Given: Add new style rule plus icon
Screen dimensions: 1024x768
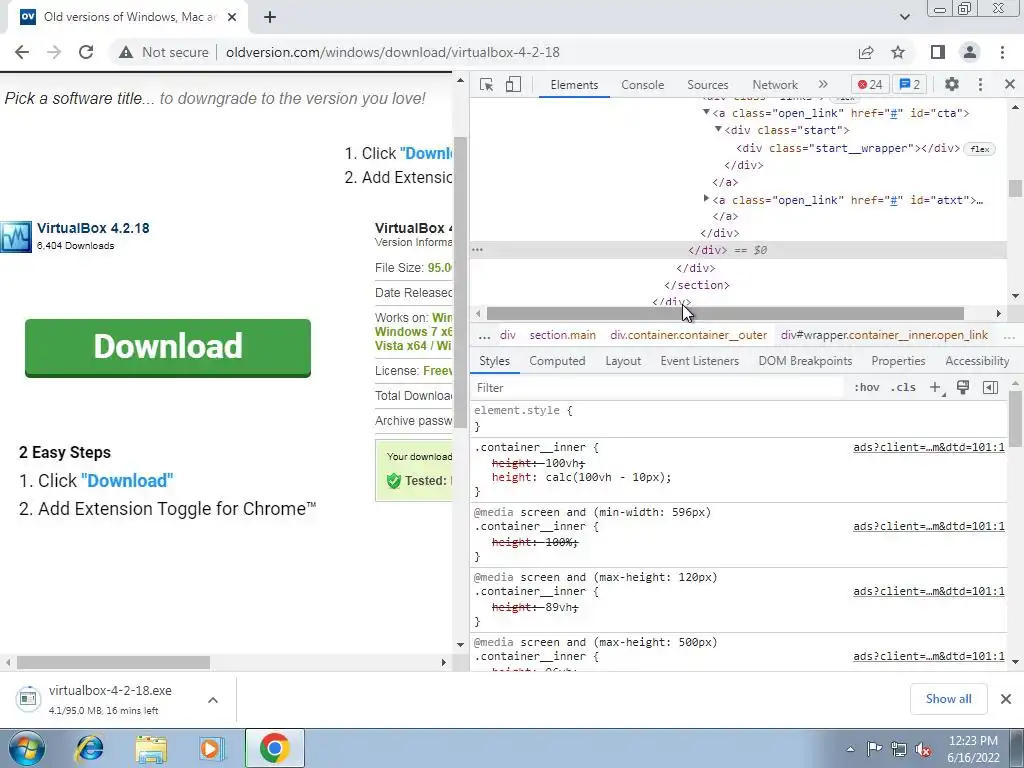Looking at the screenshot, I should tap(936, 388).
